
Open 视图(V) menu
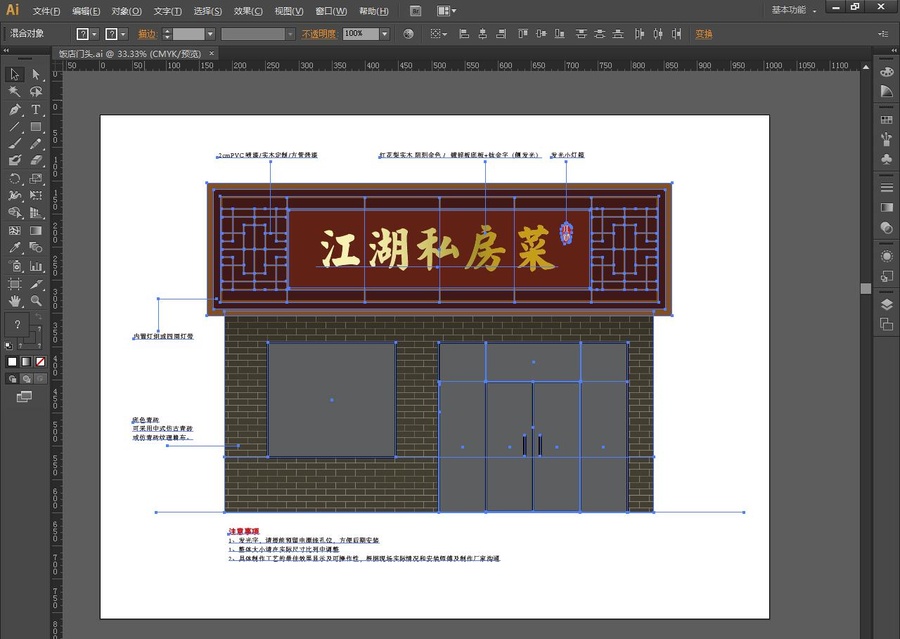tap(289, 11)
